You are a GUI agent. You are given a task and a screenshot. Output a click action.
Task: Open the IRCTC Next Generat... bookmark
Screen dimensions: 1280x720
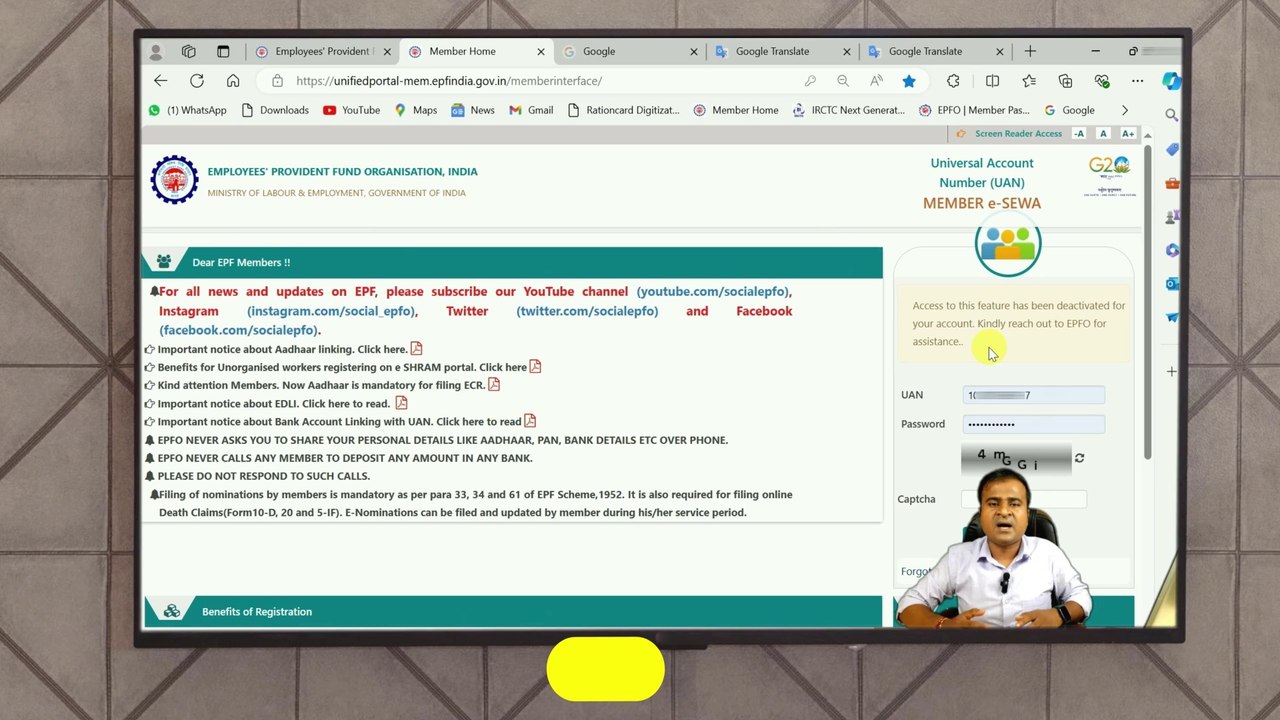848,110
